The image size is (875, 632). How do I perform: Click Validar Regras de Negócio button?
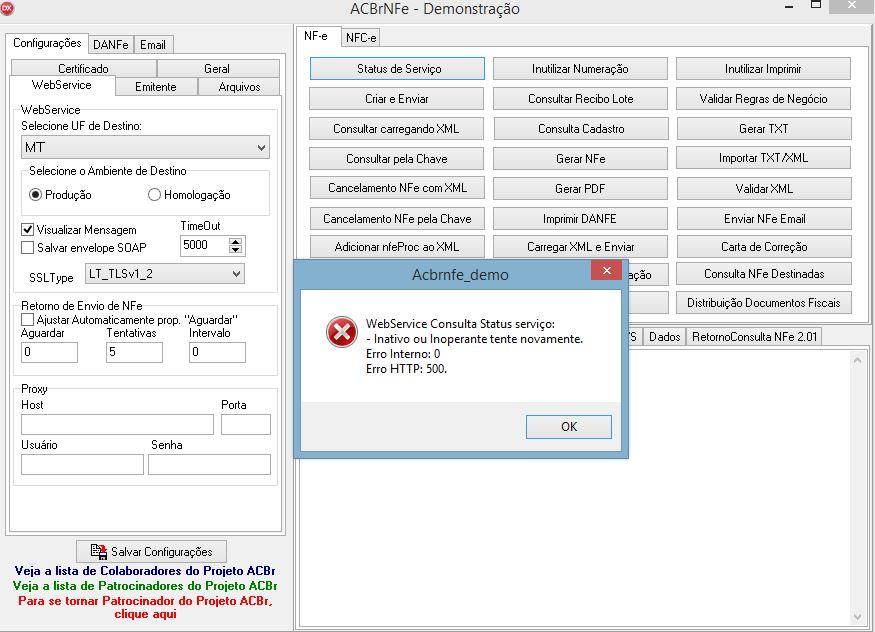tap(763, 99)
